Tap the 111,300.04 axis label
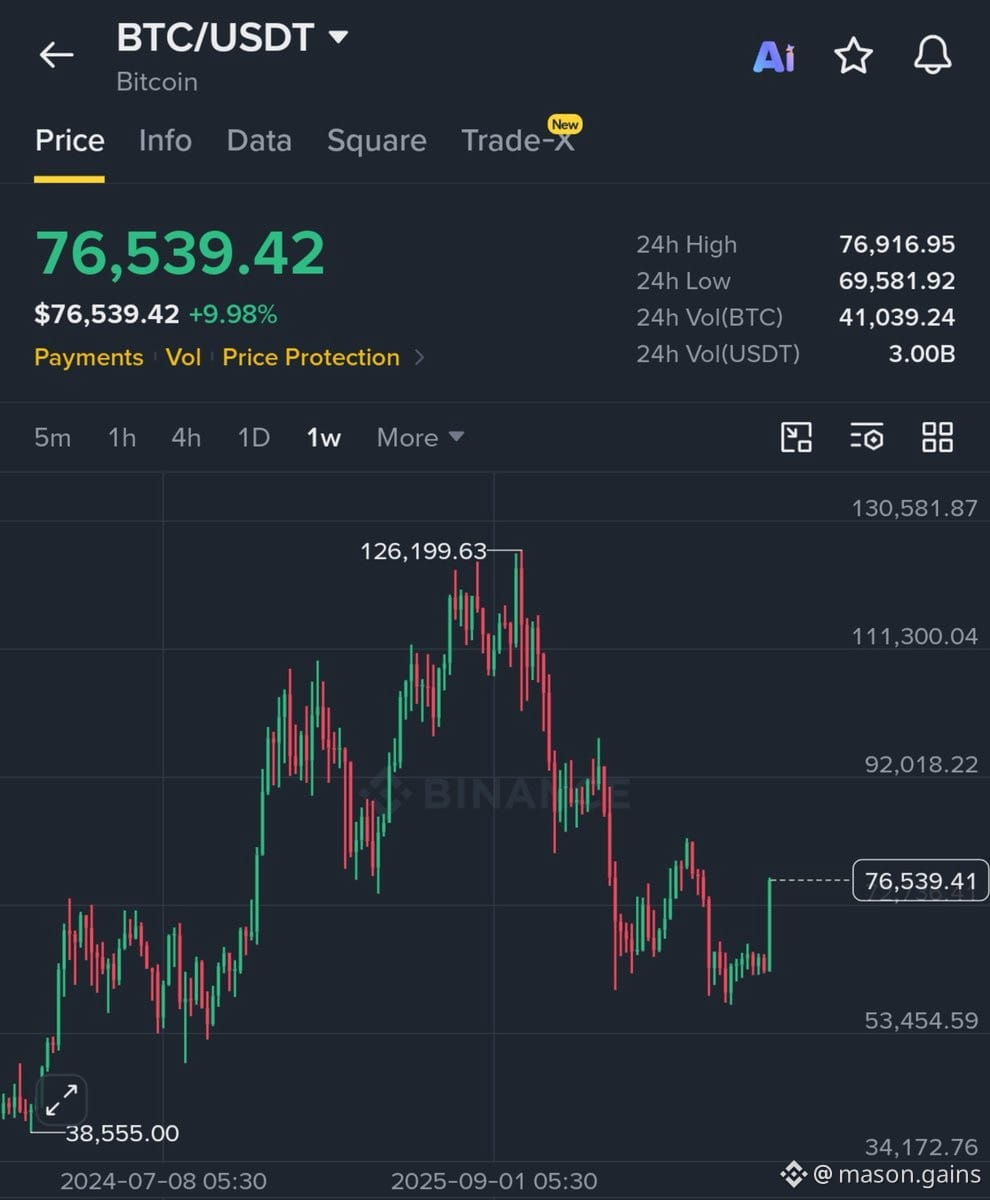Image resolution: width=990 pixels, height=1200 pixels. click(915, 636)
